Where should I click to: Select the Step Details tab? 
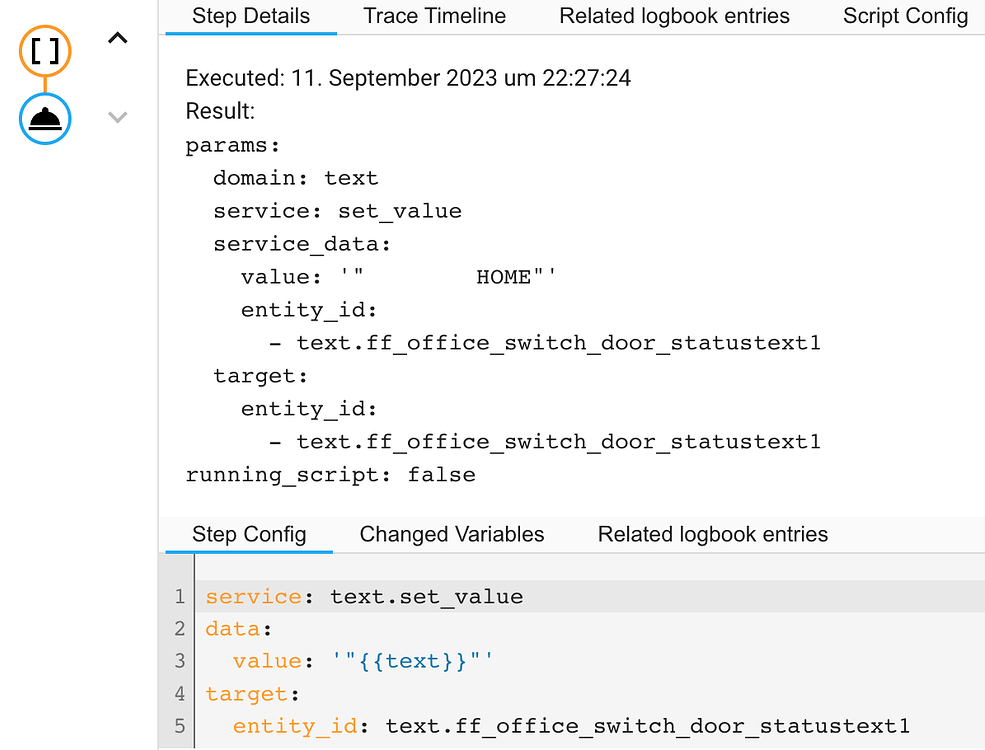[249, 16]
